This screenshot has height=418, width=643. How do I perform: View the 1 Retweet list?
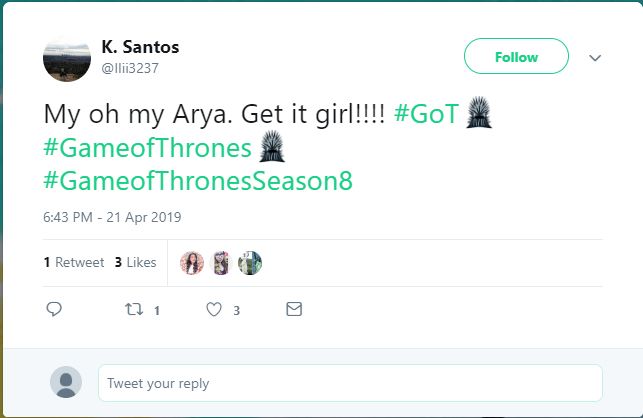tap(74, 262)
